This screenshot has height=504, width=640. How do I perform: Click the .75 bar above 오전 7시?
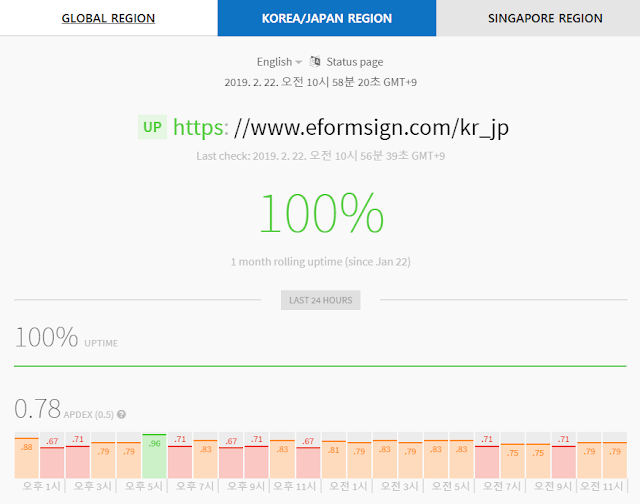click(x=513, y=461)
